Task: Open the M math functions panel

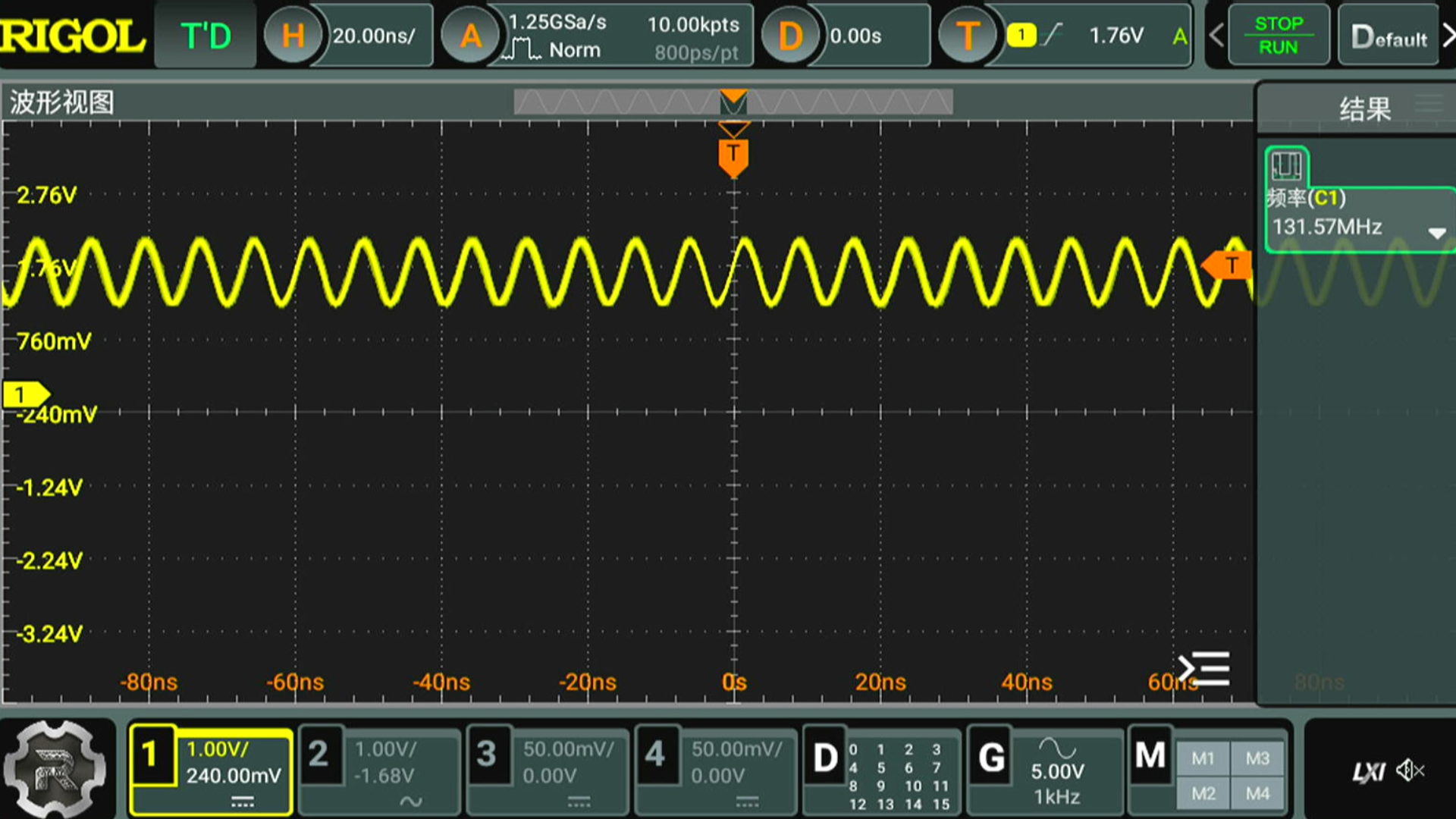Action: pyautogui.click(x=1150, y=756)
